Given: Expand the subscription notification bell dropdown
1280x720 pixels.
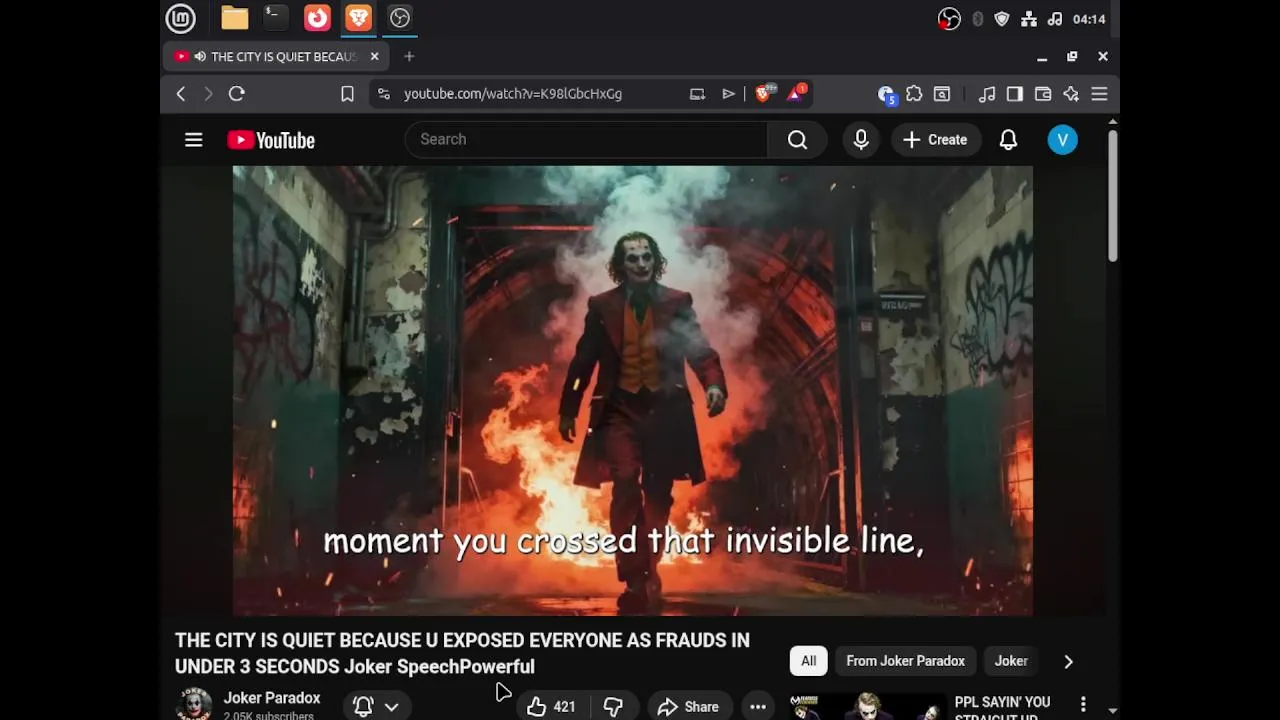Looking at the screenshot, I should pyautogui.click(x=376, y=706).
